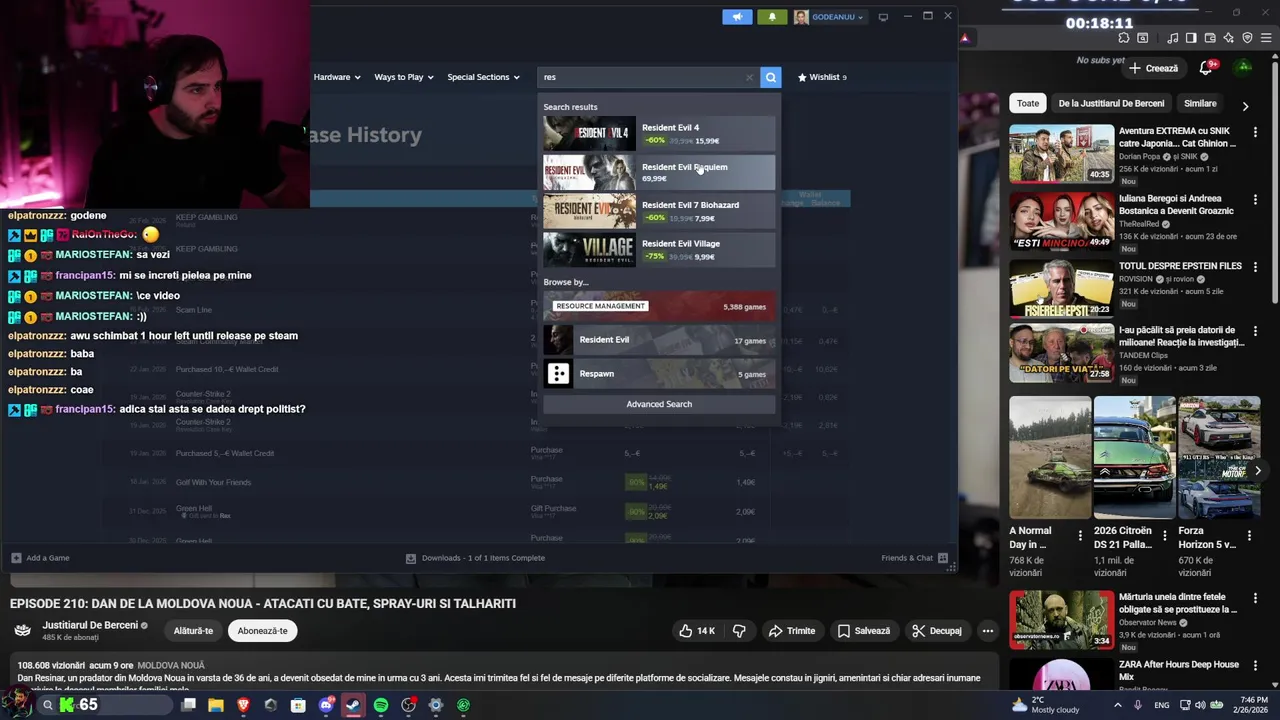Screen dimensions: 1280x720
Task: Select De la Justitiarul De Berceni chip
Action: point(1111,103)
